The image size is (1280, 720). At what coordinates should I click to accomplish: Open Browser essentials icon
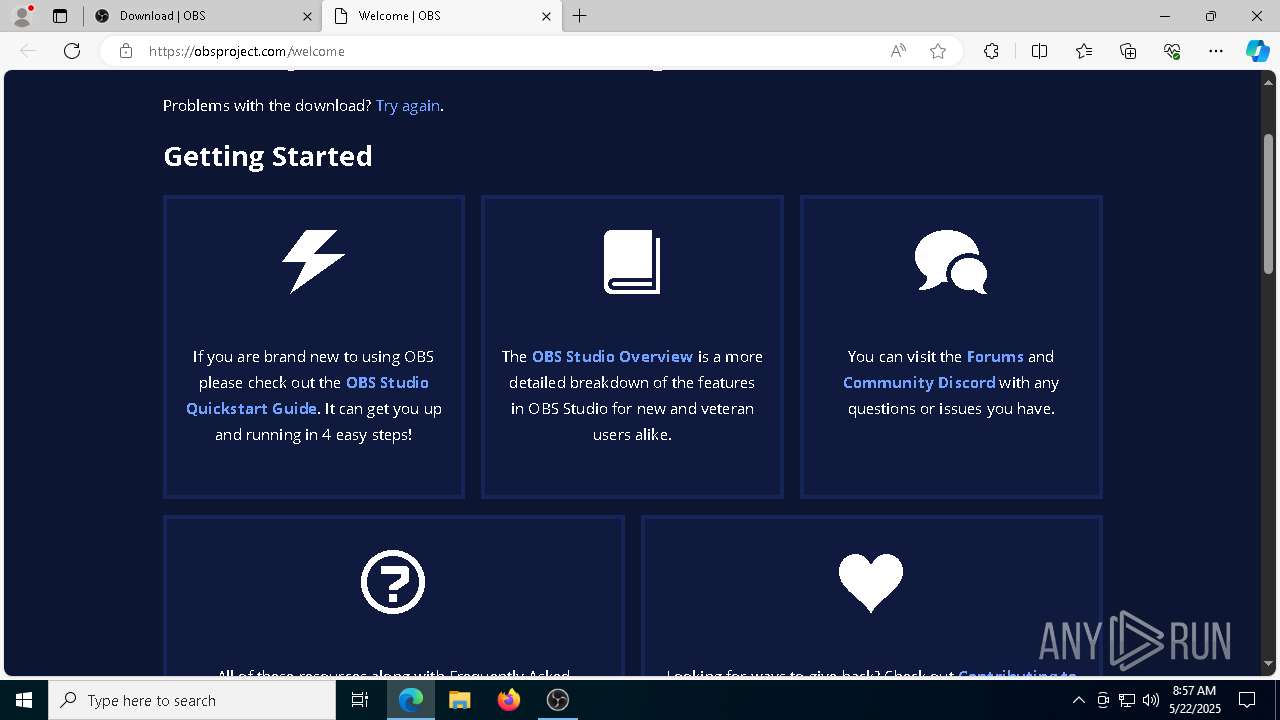tap(1172, 51)
